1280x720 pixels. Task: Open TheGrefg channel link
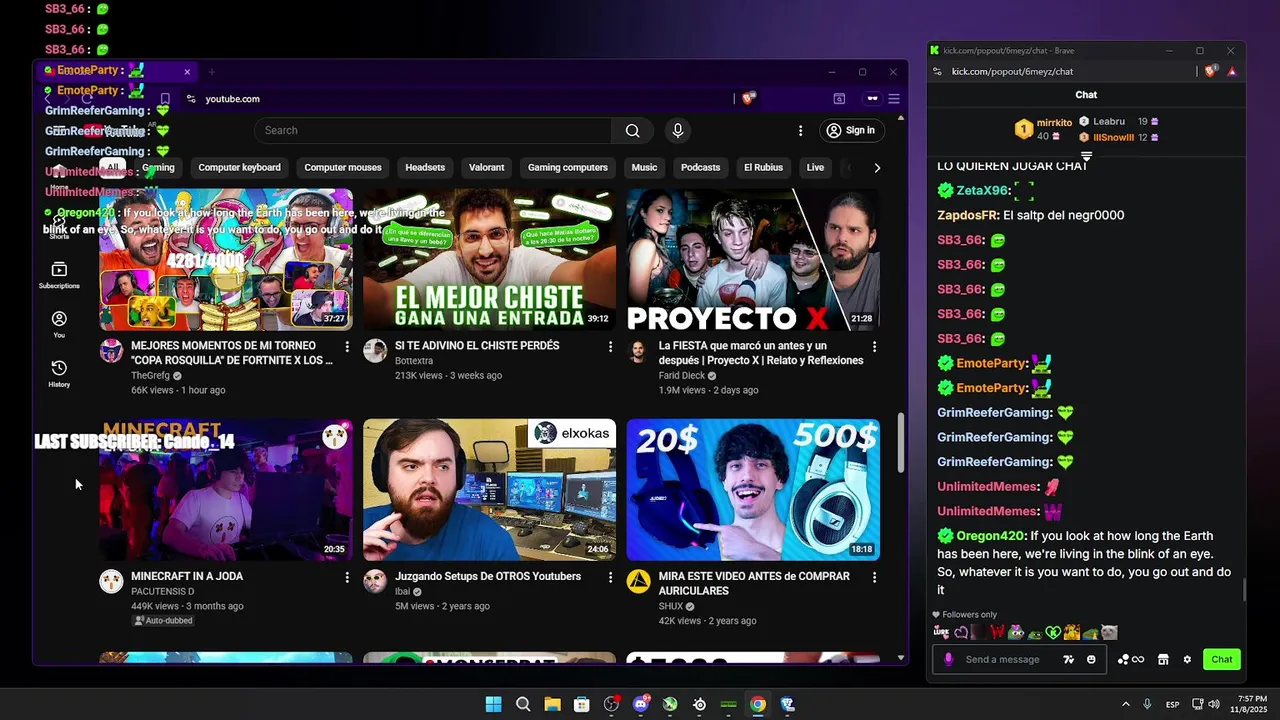151,376
